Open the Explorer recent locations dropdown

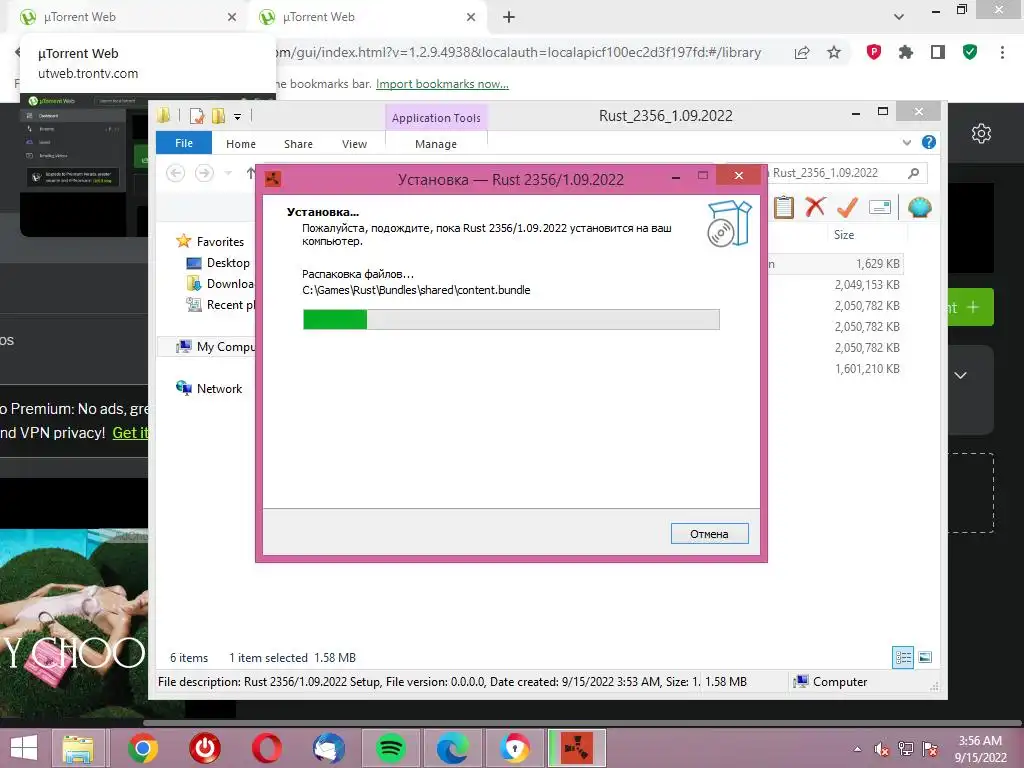tap(228, 173)
